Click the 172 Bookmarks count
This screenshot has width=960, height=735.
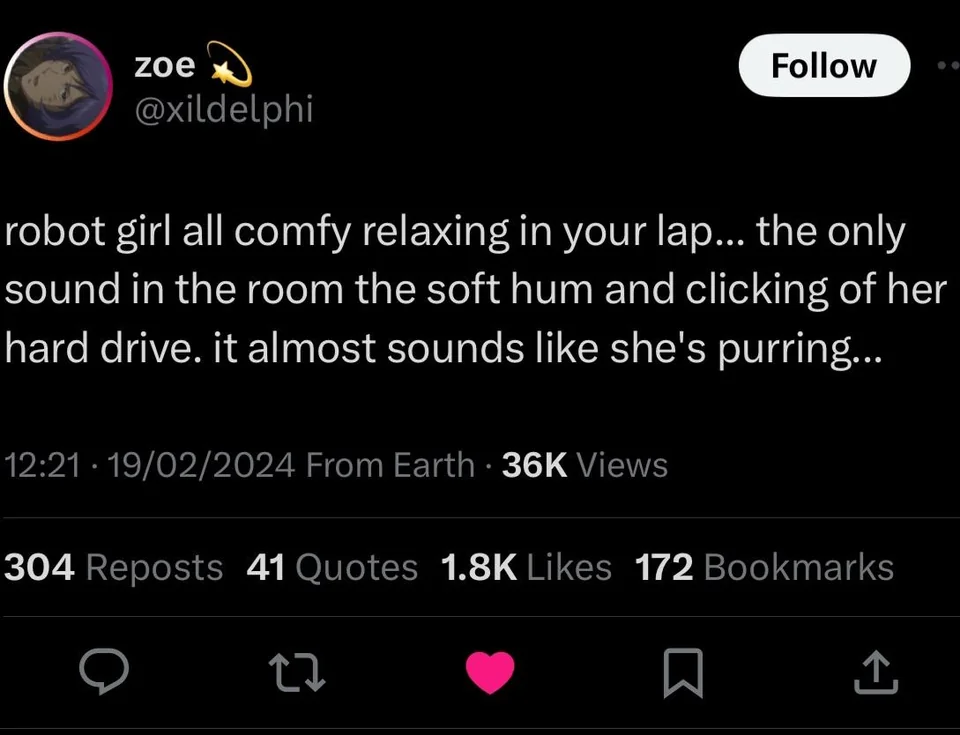[x=764, y=567]
